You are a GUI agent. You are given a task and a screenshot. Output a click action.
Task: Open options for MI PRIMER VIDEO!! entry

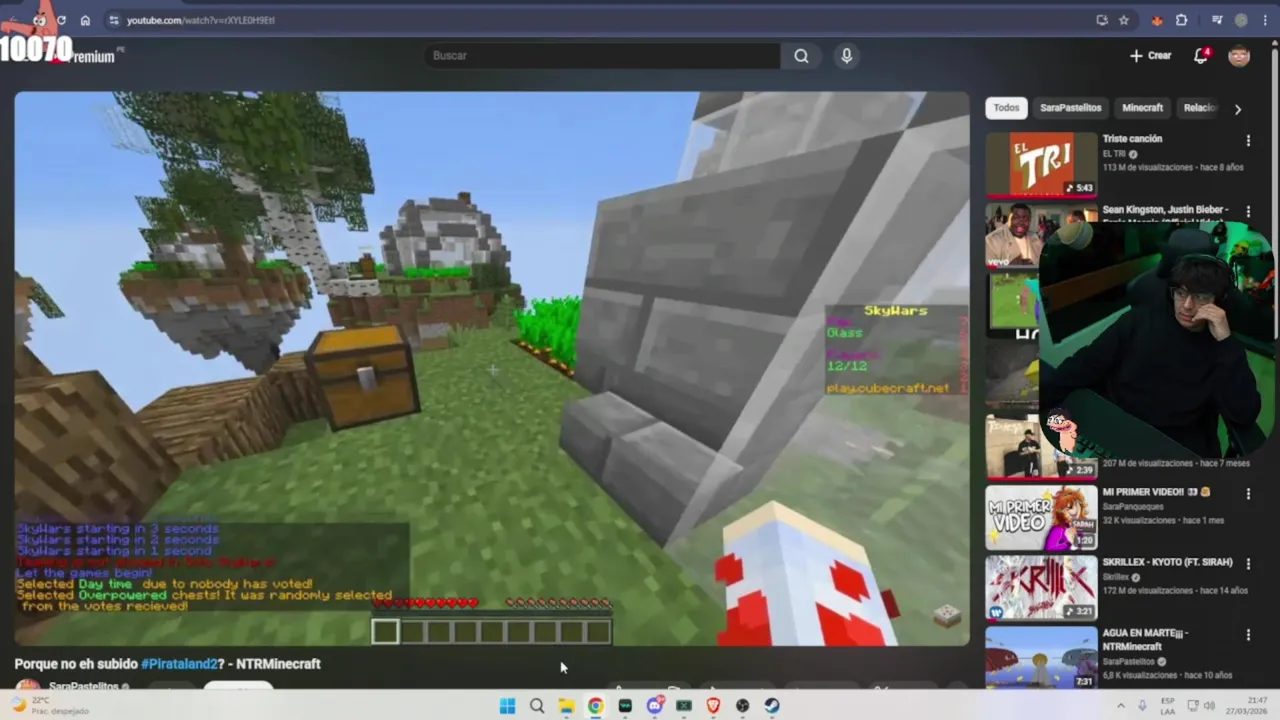tap(1248, 494)
